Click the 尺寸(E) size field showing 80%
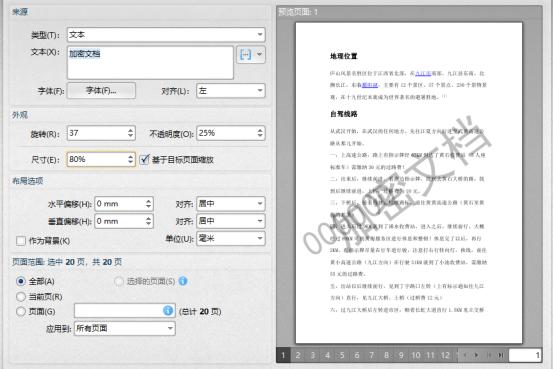Image resolution: width=554 pixels, height=369 pixels. pos(96,159)
